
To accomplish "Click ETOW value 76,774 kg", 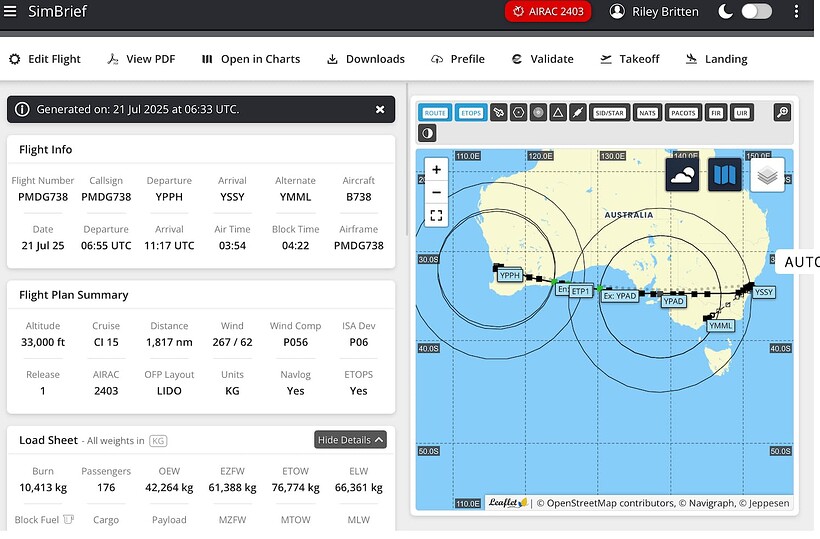I will (295, 487).
